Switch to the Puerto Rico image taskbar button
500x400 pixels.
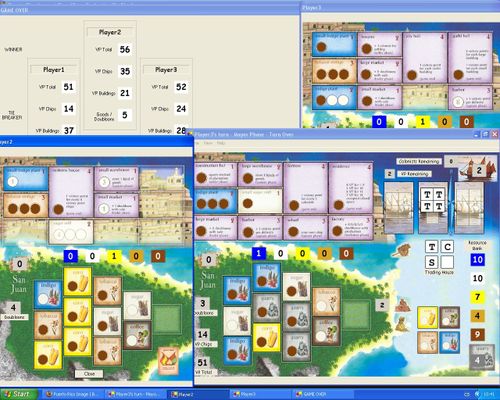click(73, 394)
